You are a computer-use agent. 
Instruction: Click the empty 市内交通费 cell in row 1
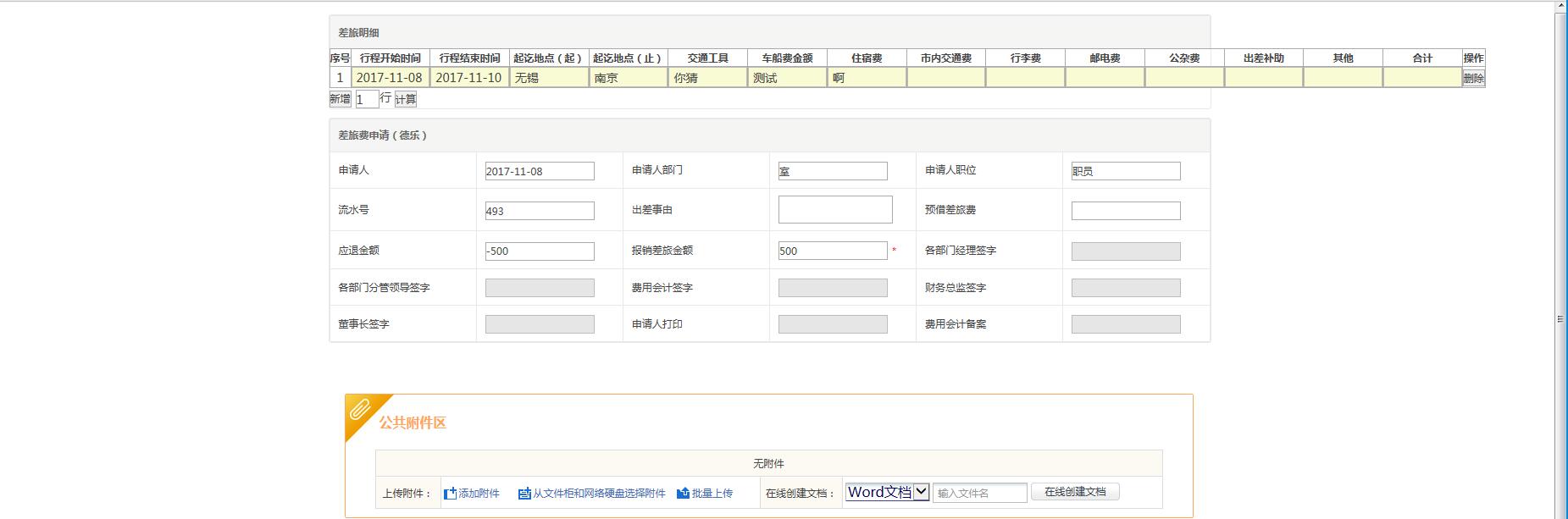(945, 78)
